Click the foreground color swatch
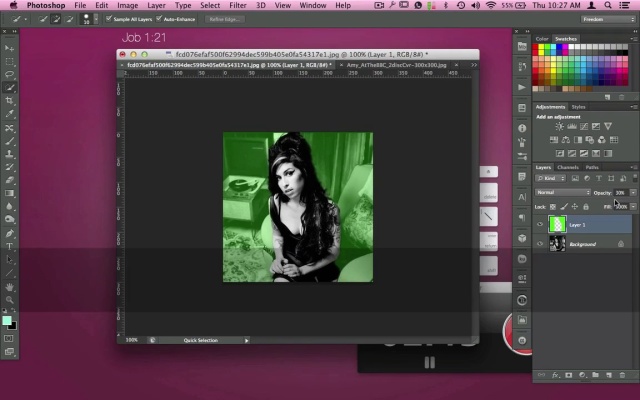This screenshot has height=400, width=640. 7,320
